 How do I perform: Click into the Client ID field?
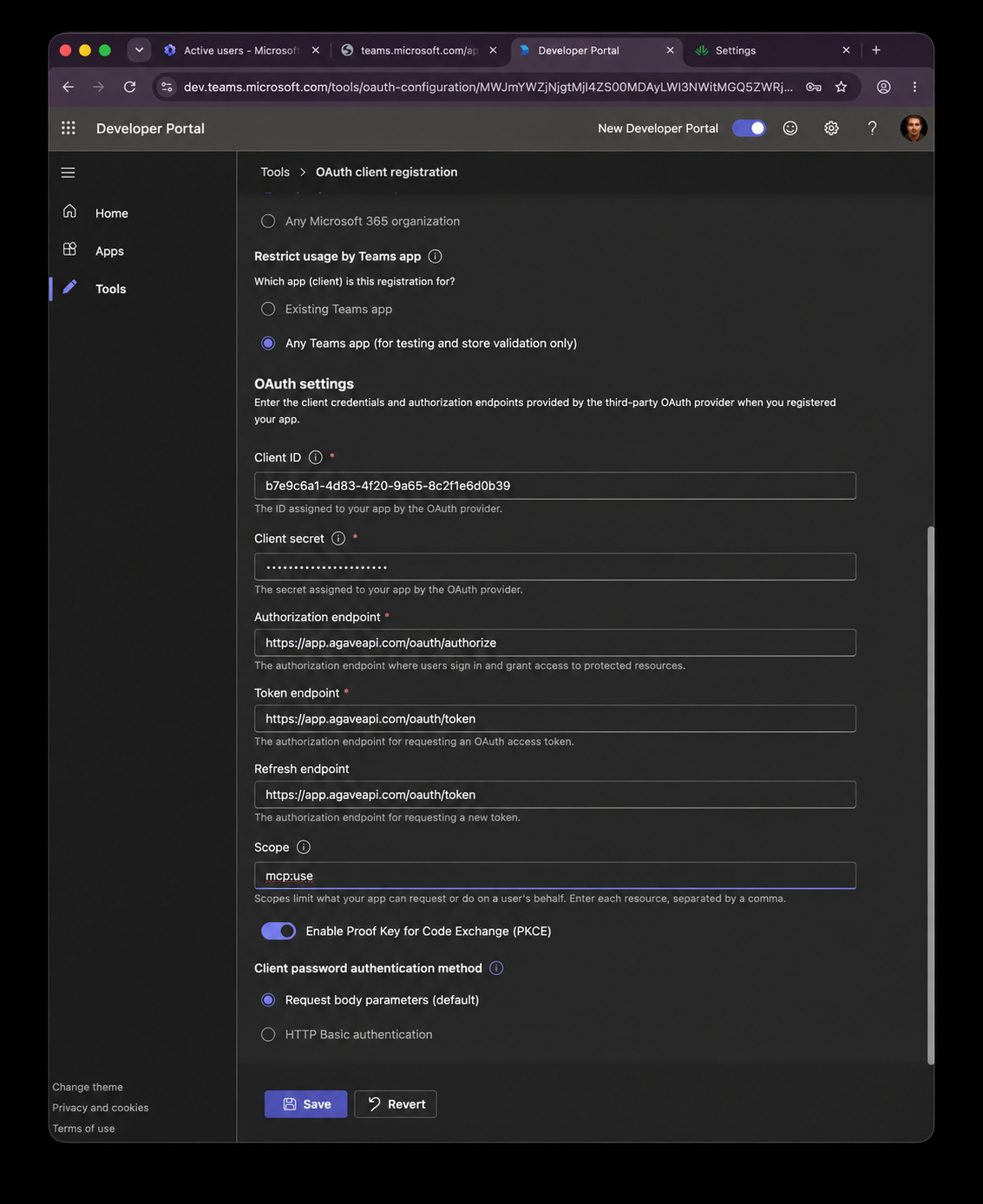click(x=555, y=486)
